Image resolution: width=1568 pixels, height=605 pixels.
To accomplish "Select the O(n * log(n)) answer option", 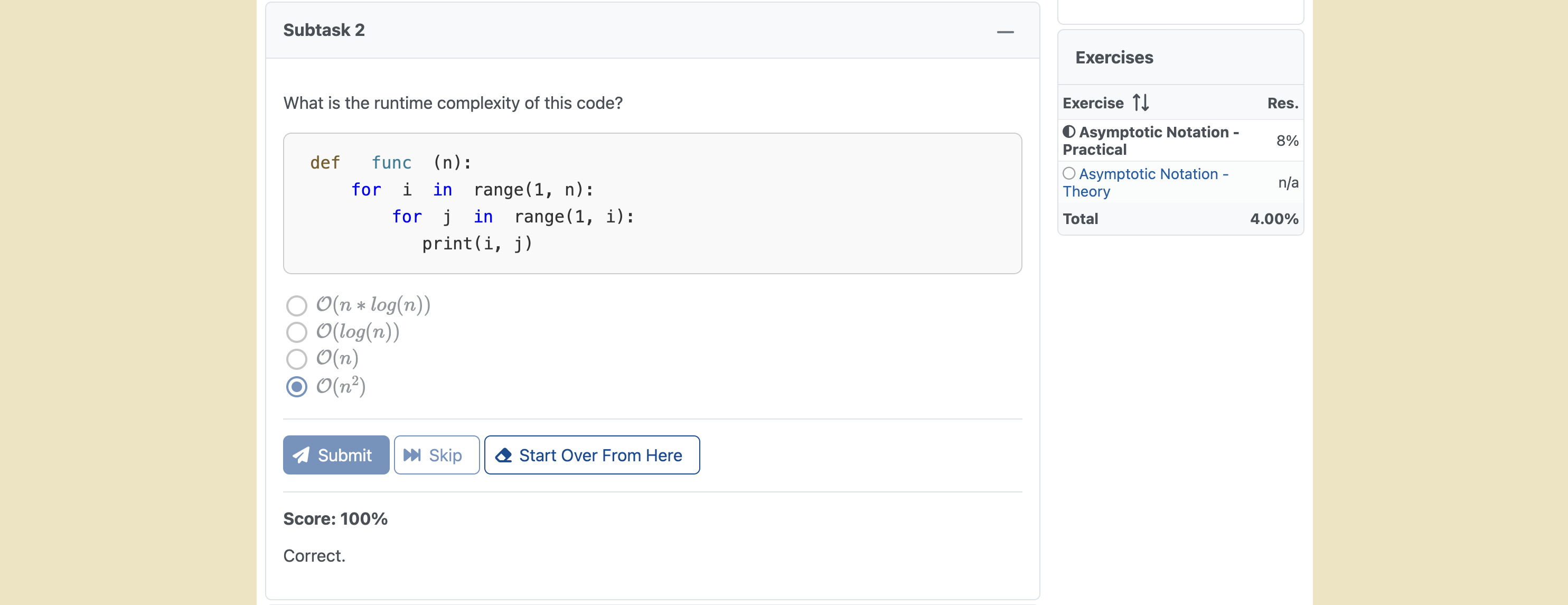I will click(296, 305).
